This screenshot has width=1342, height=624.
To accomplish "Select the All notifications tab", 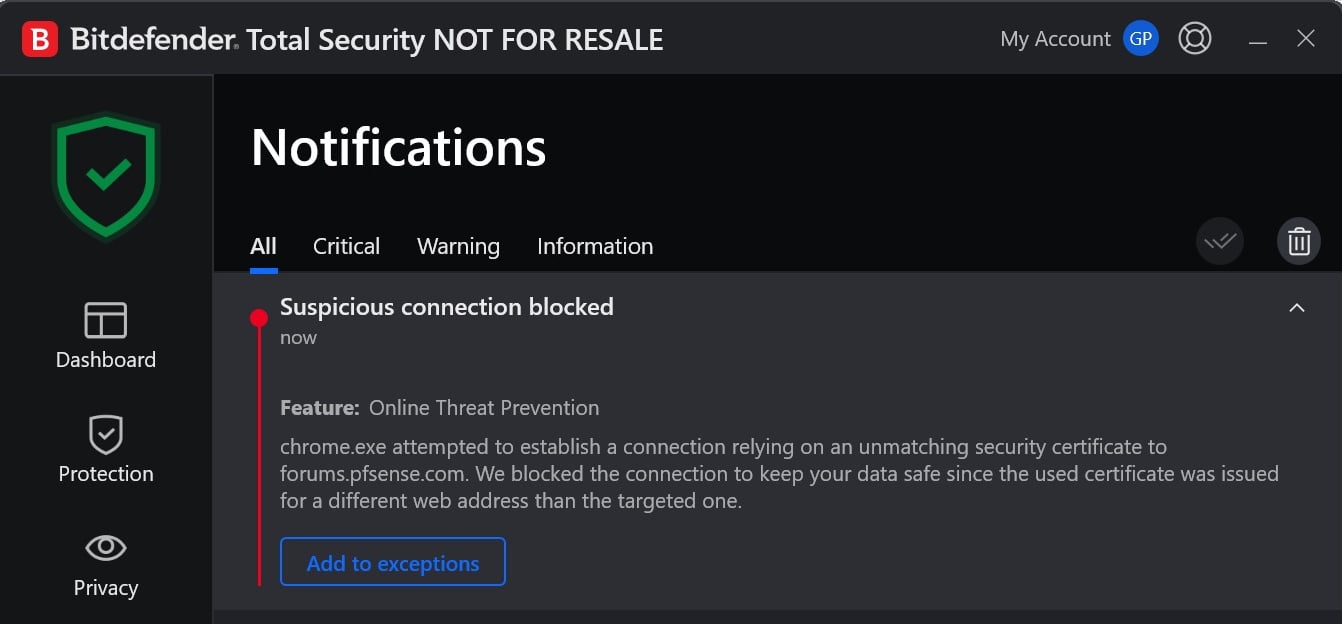I will pyautogui.click(x=263, y=246).
